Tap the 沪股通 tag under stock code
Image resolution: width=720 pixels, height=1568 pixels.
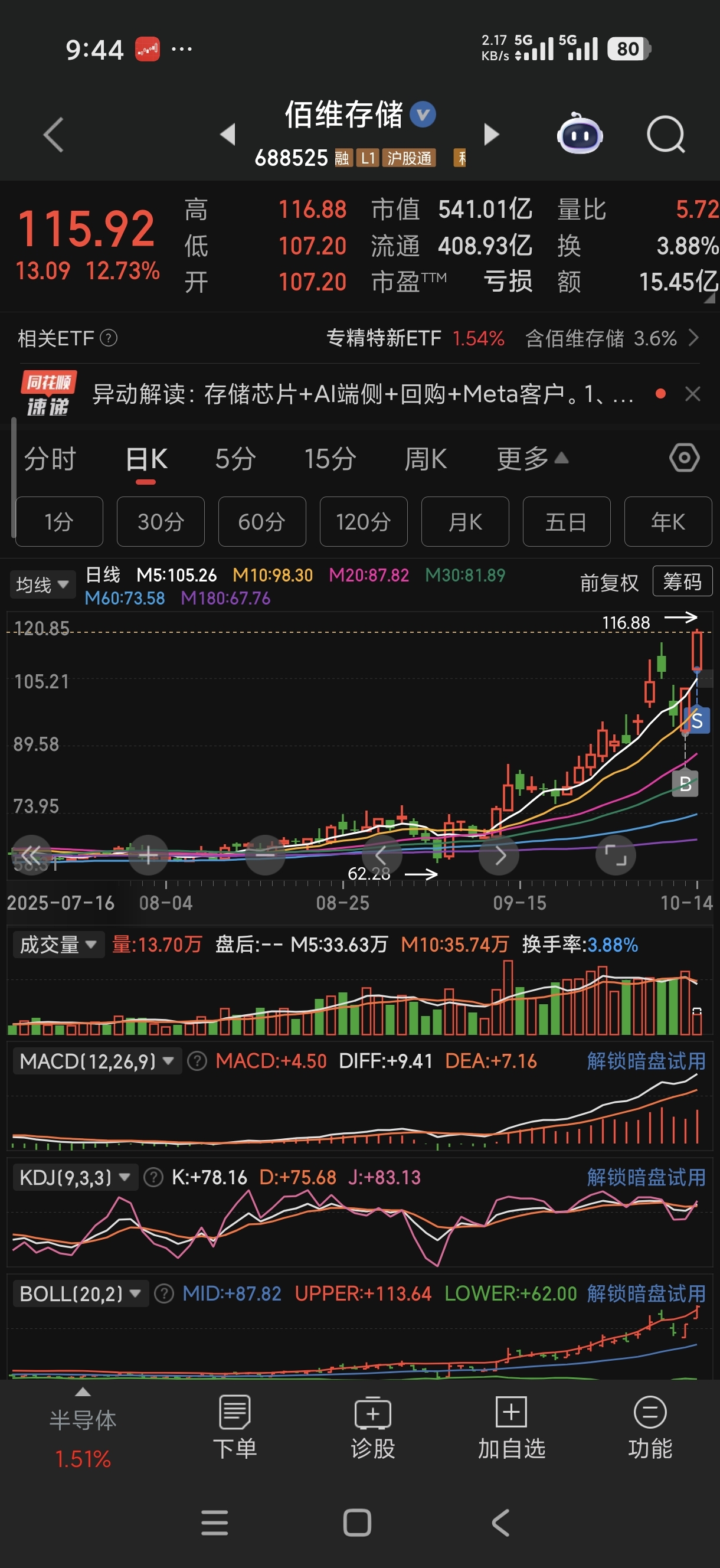409,158
